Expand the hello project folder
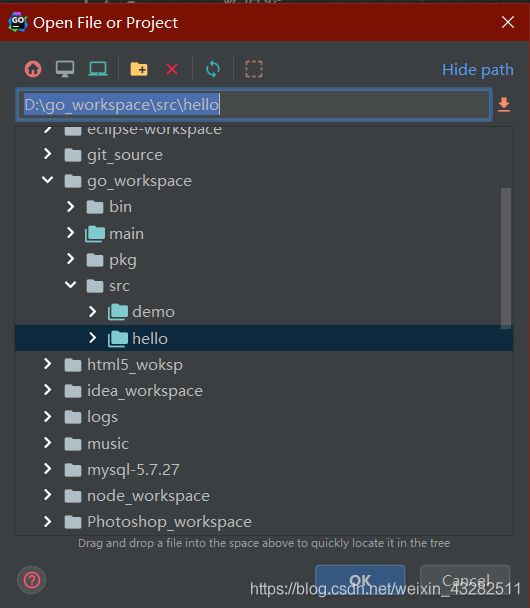Viewport: 530px width, 608px height. [x=92, y=338]
